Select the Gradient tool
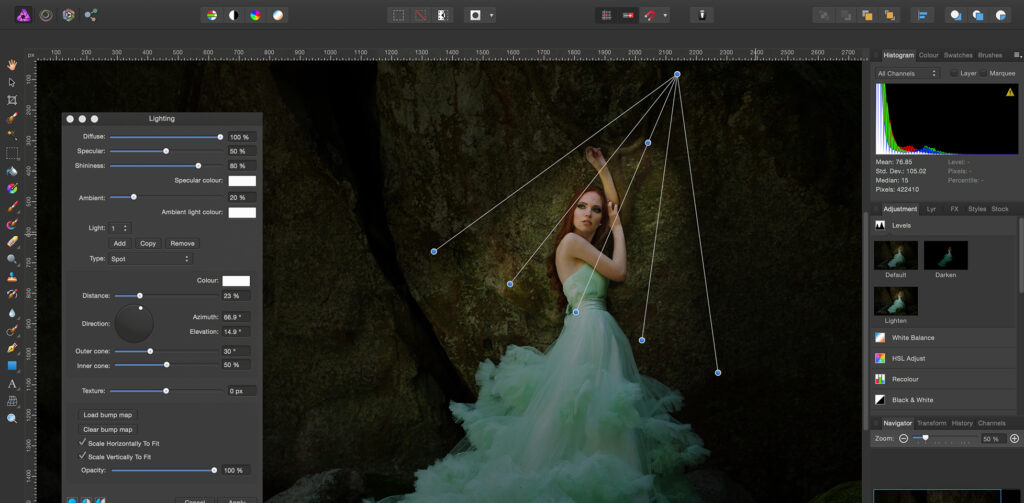The width and height of the screenshot is (1024, 503). point(12,189)
